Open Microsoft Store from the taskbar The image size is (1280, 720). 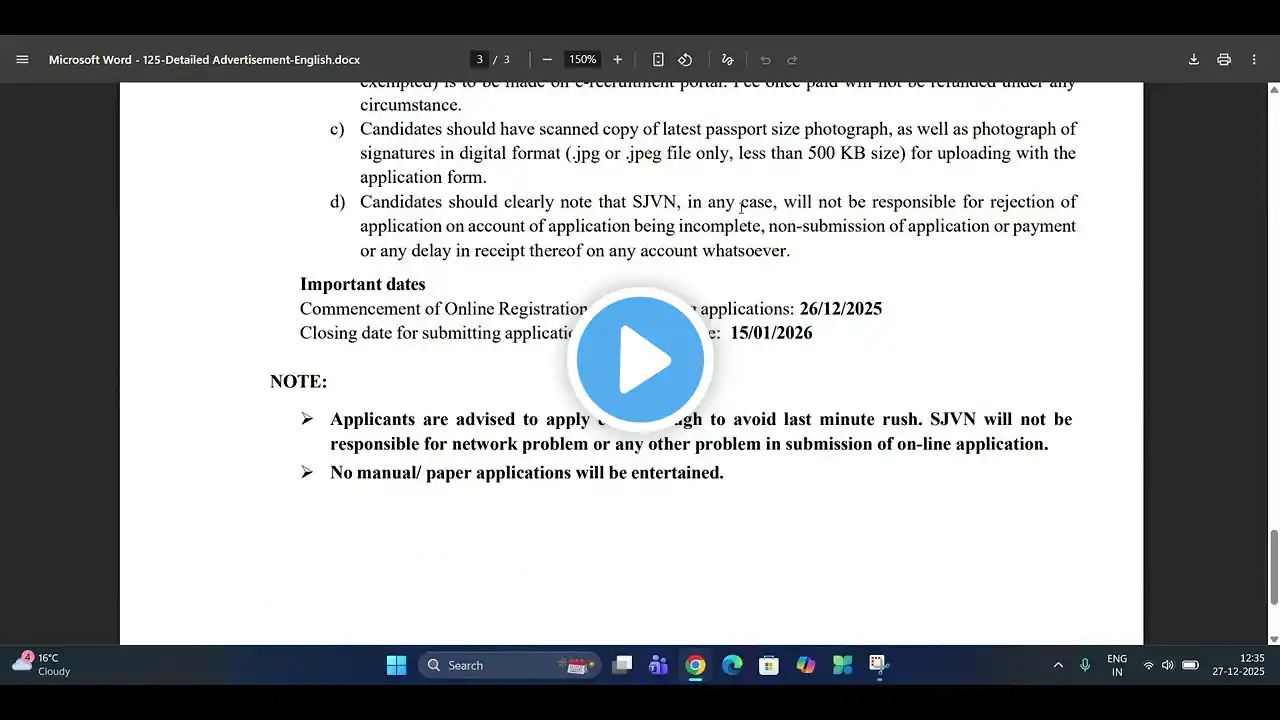point(768,665)
